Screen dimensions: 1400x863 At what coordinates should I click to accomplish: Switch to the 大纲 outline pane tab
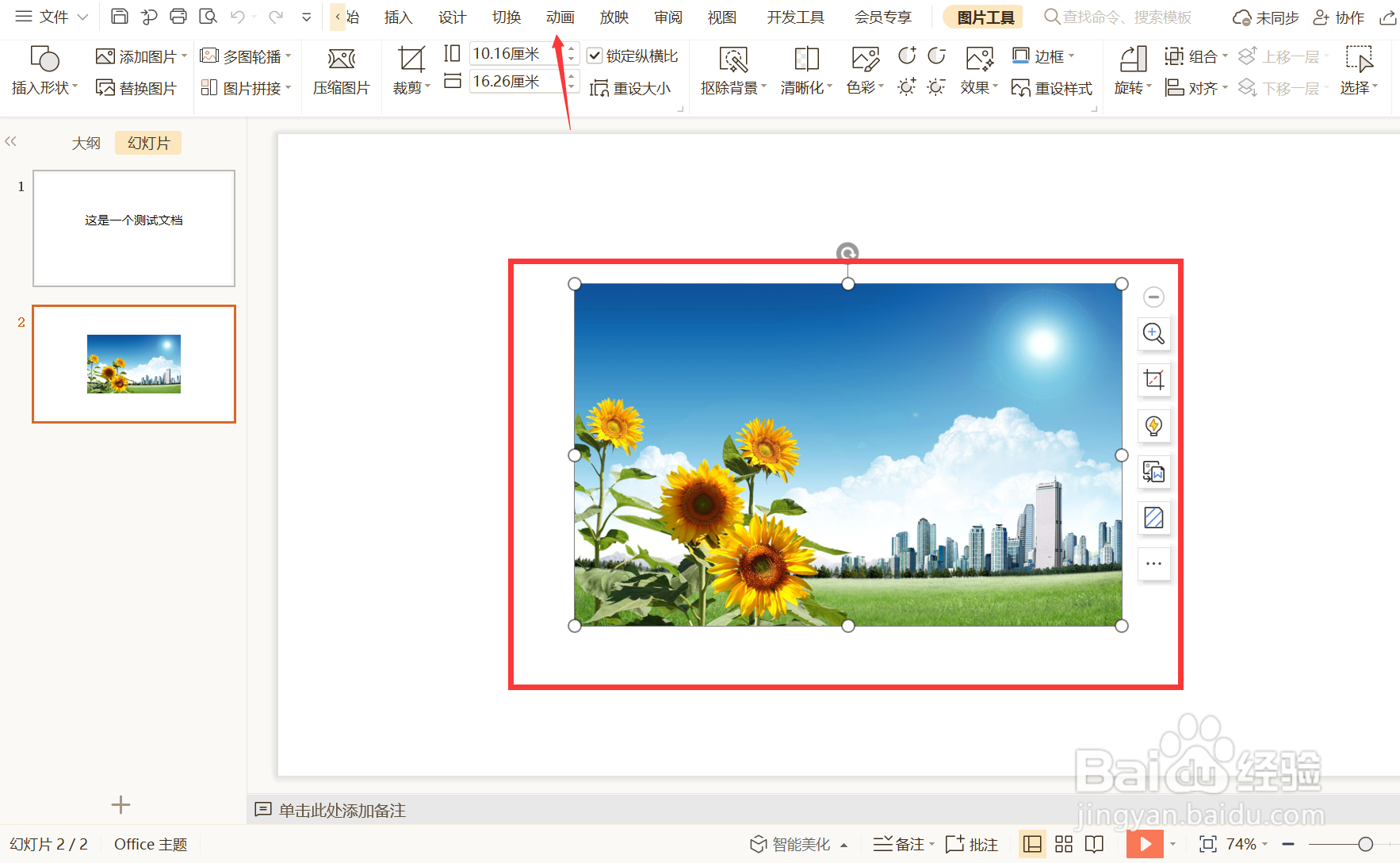click(86, 143)
